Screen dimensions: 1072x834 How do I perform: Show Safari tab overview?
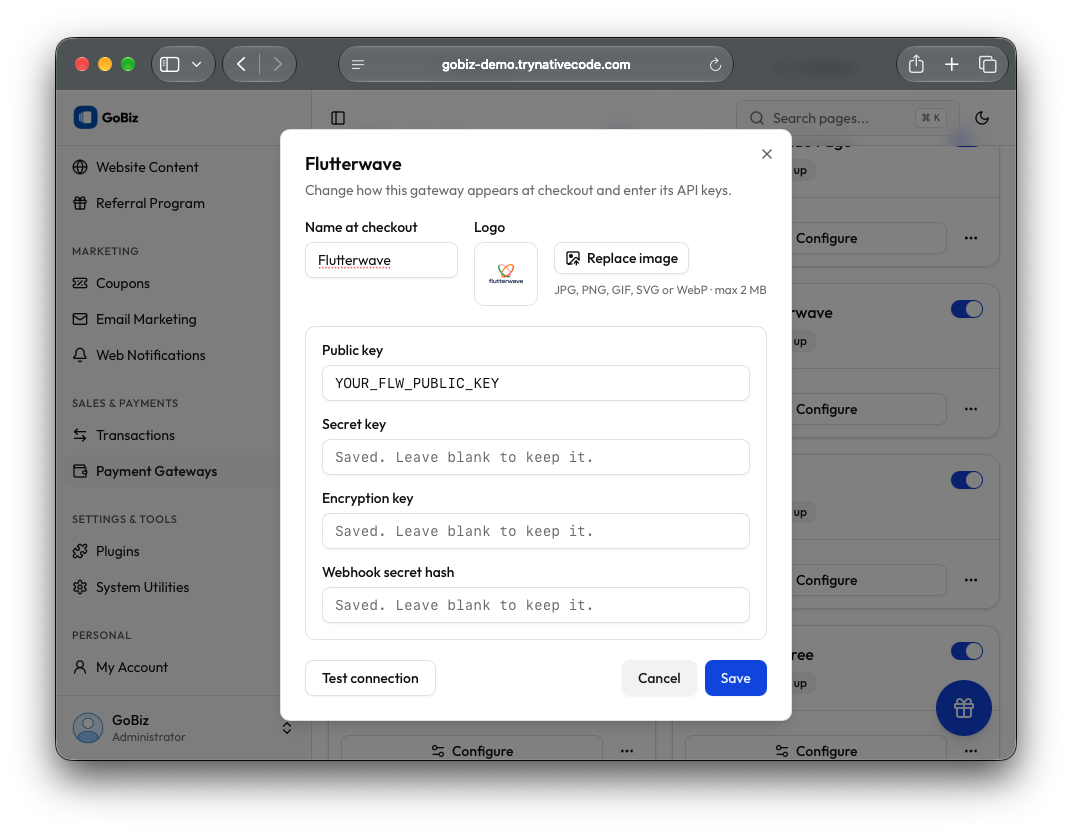coord(987,64)
